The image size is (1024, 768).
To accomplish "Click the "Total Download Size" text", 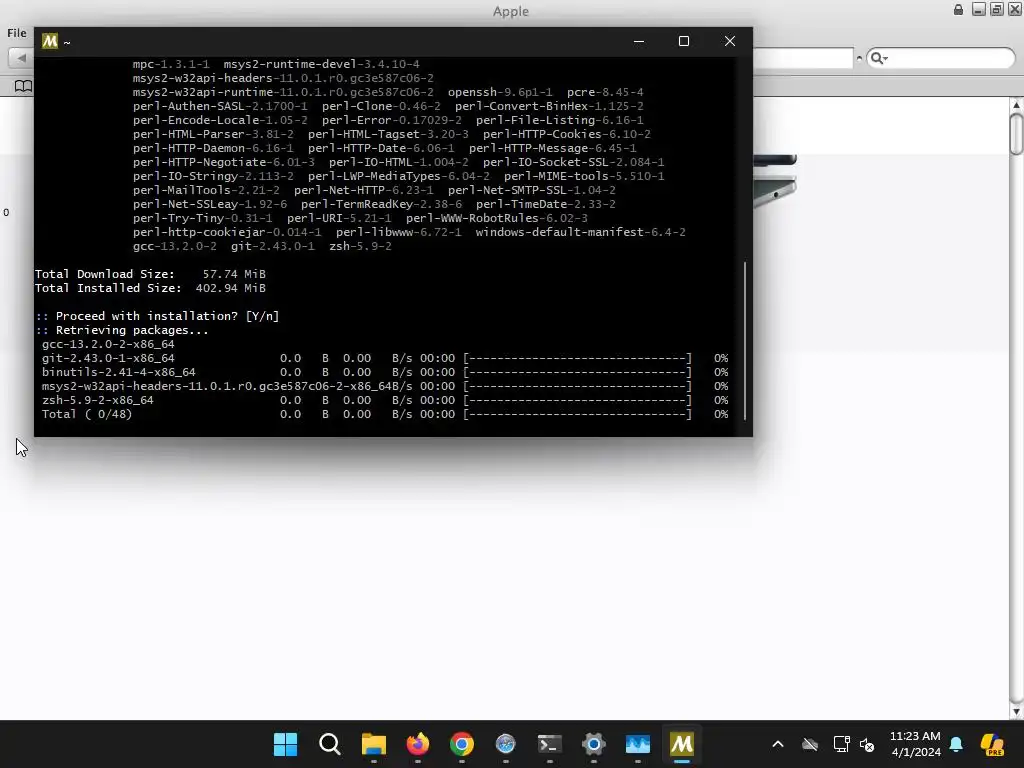I will tap(104, 274).
